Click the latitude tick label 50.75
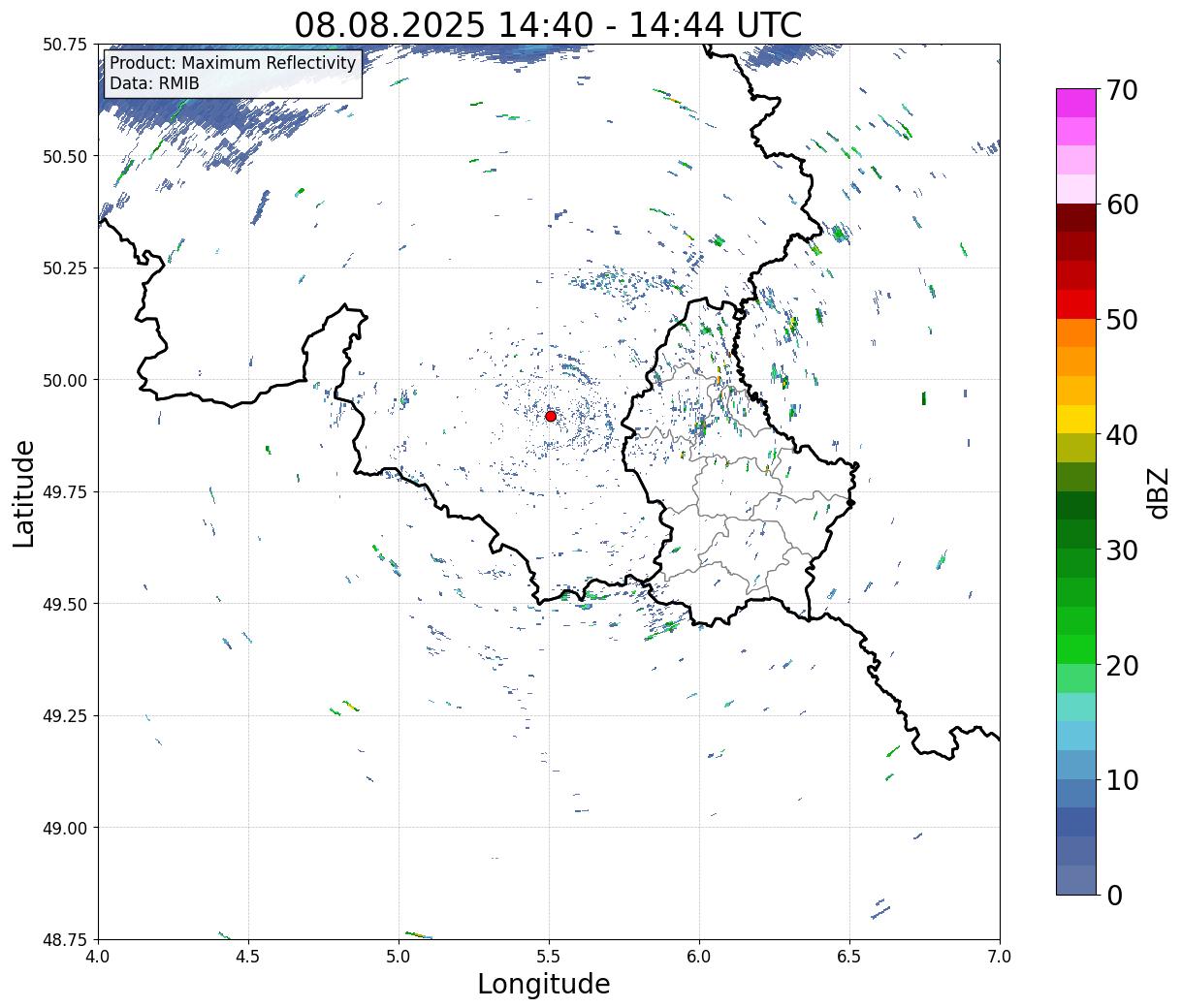1182x1008 pixels. coord(65,45)
